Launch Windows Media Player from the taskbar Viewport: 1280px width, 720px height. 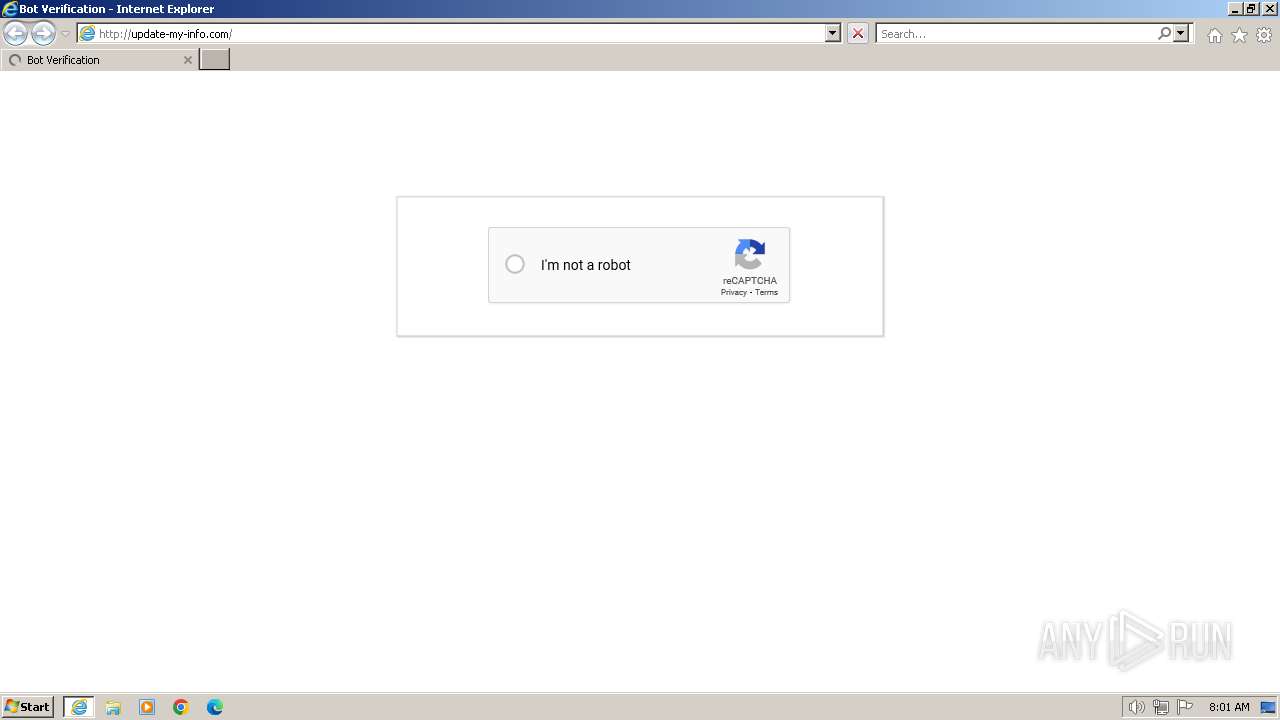click(x=147, y=707)
